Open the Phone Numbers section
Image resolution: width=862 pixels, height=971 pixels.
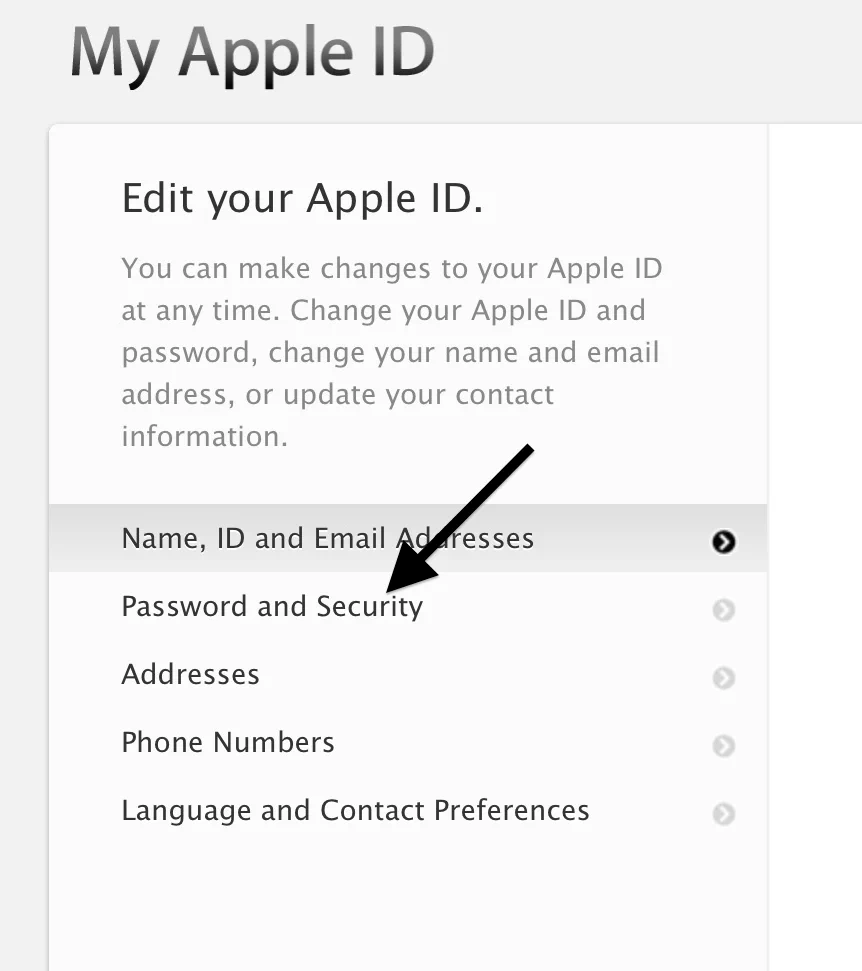coord(227,742)
